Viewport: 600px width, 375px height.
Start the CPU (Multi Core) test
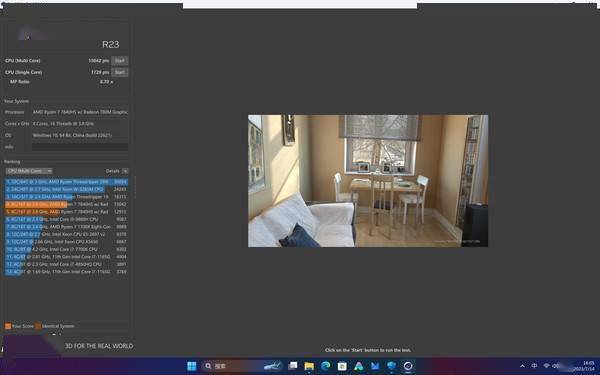(119, 60)
